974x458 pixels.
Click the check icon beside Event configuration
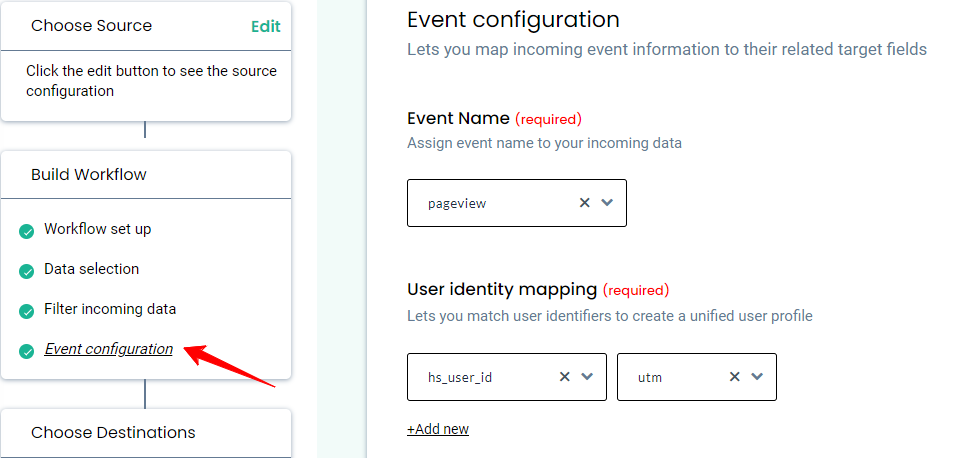pyautogui.click(x=26, y=351)
